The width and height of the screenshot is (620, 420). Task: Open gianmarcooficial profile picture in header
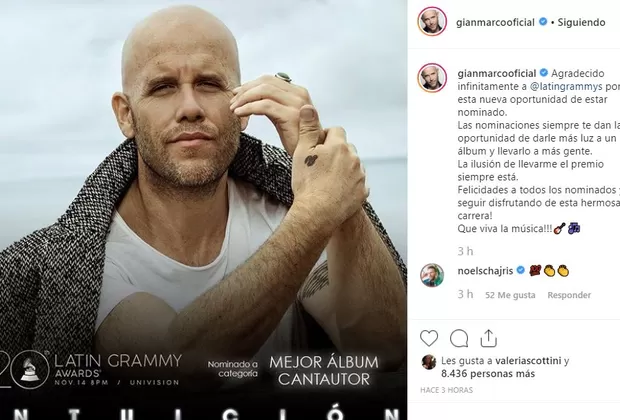click(x=432, y=22)
